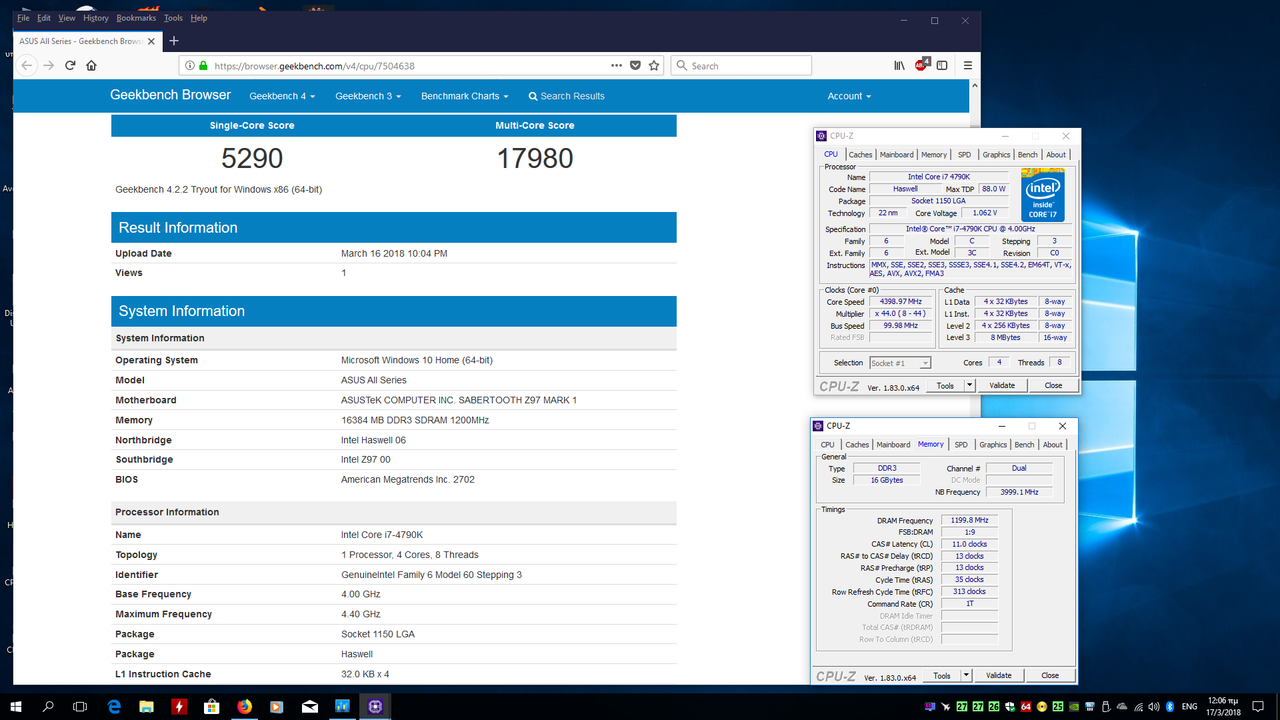This screenshot has height=720, width=1280.
Task: Open Socket #1 selection combo box
Action: (900, 363)
